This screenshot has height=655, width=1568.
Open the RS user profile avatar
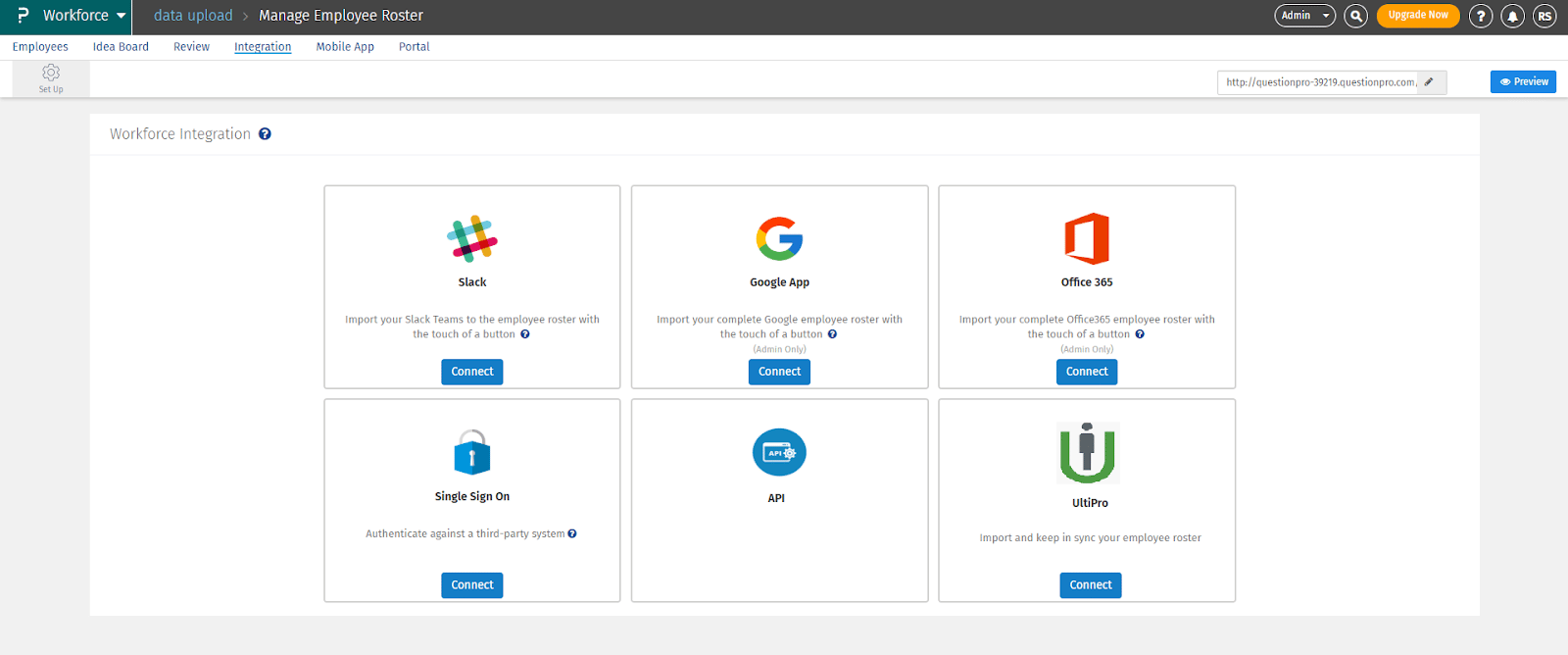pos(1544,16)
